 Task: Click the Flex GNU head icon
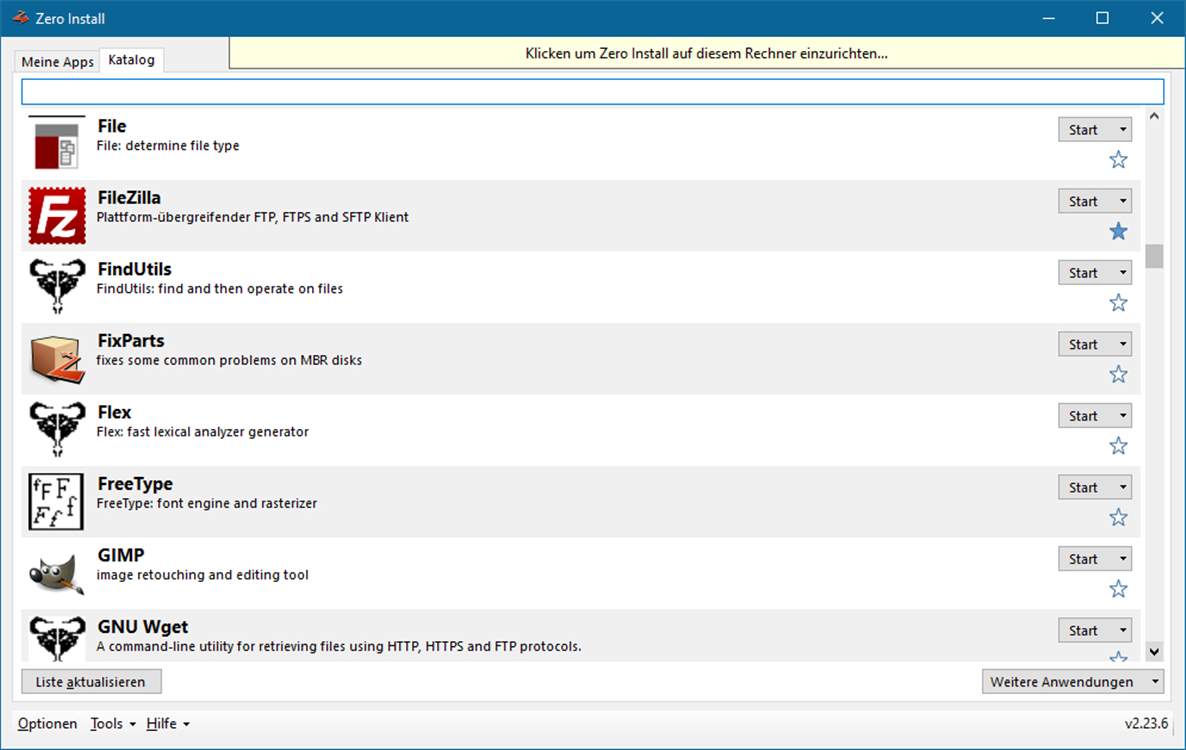57,429
